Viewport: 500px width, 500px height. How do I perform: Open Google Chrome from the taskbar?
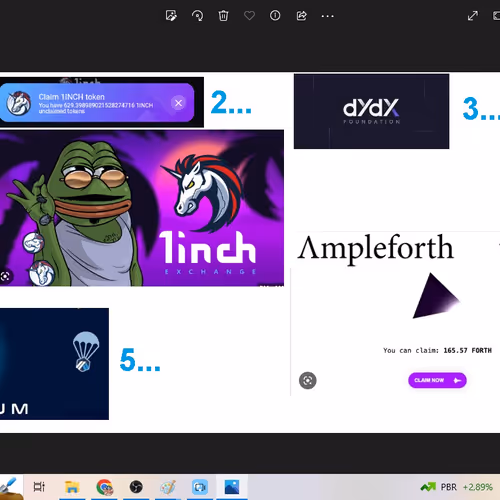point(105,487)
